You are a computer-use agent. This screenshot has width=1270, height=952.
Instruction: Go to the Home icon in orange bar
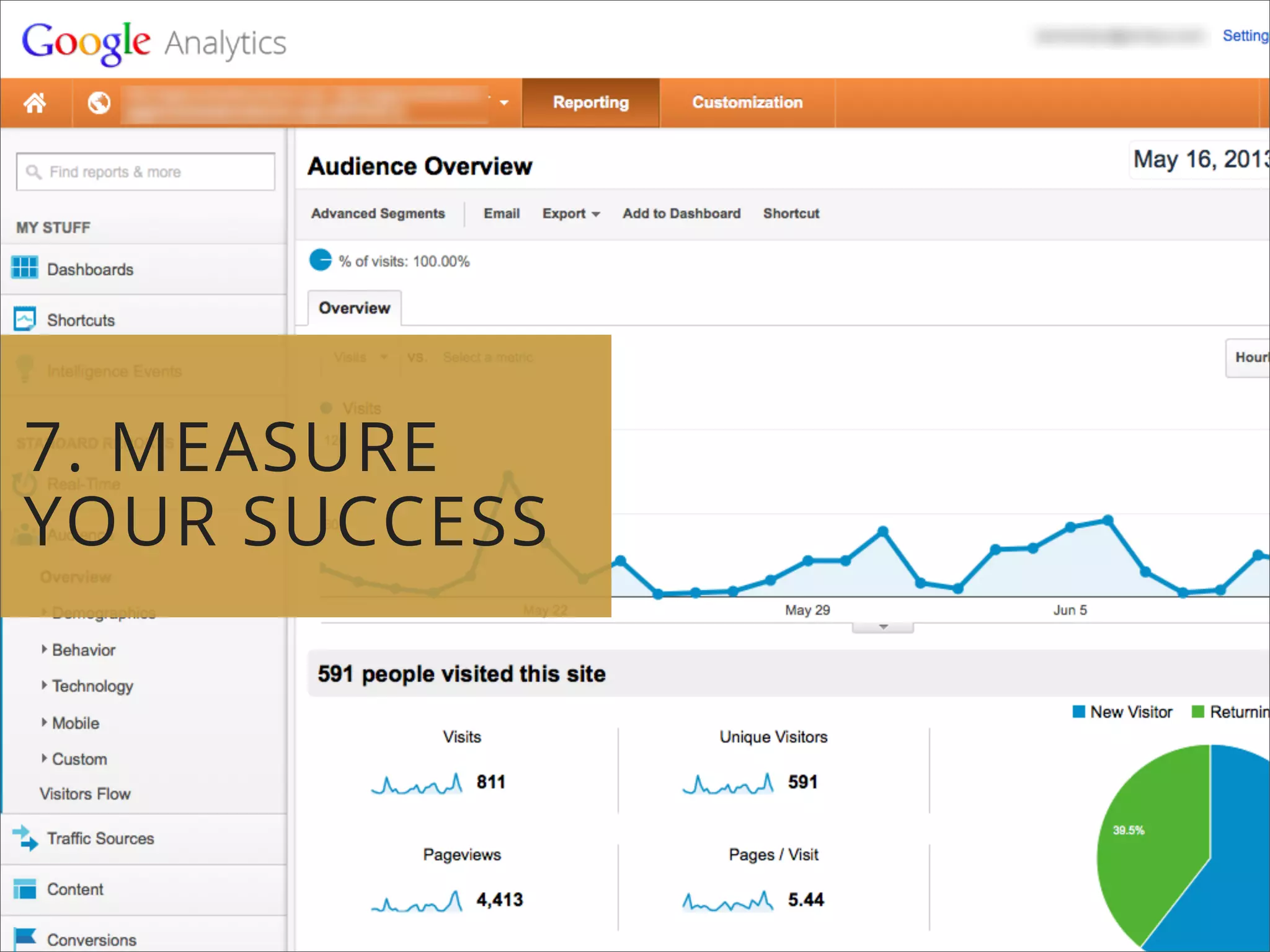coord(35,102)
